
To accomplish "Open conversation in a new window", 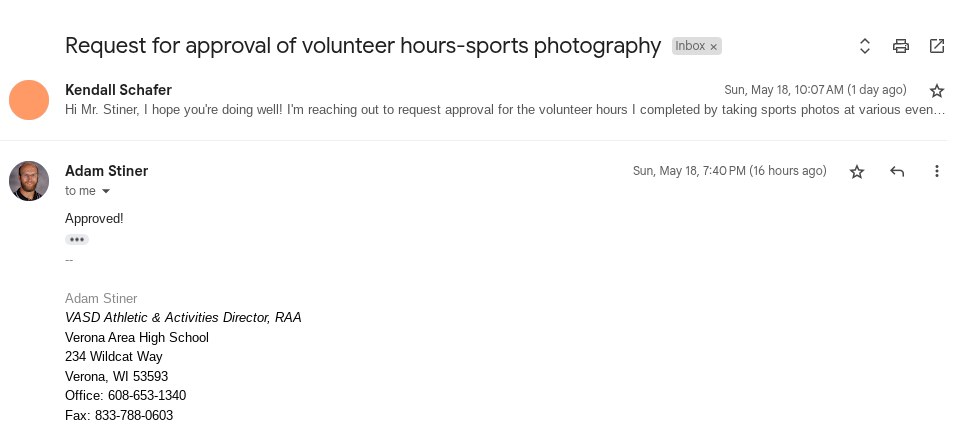I will pos(937,46).
